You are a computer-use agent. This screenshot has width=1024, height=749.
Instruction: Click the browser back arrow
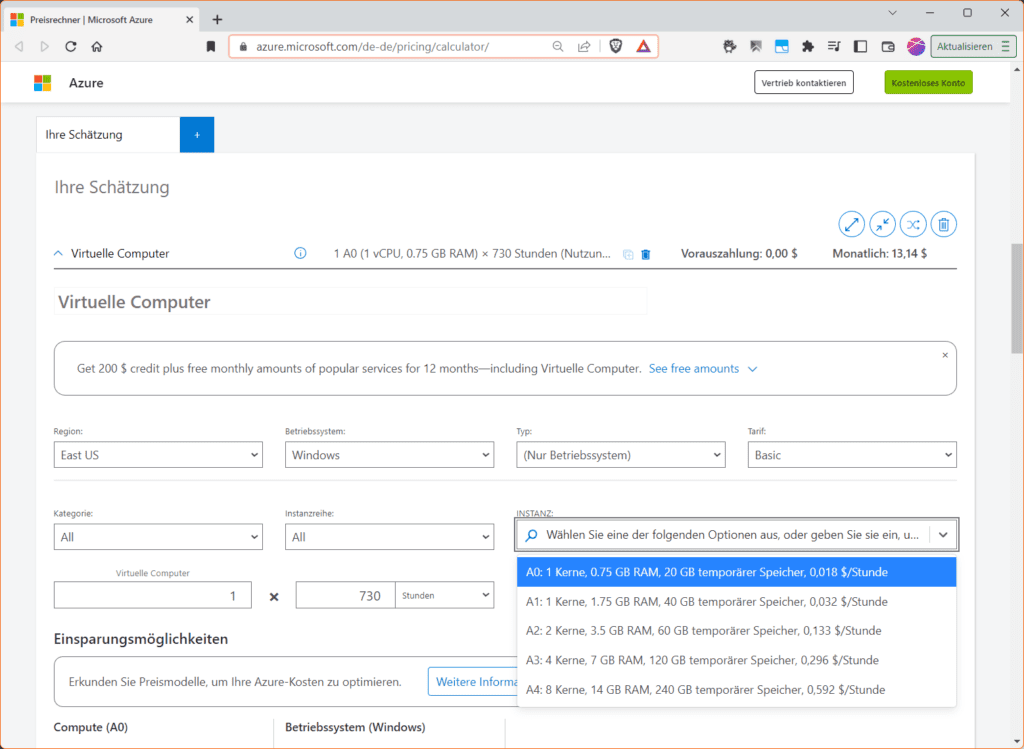tap(19, 46)
